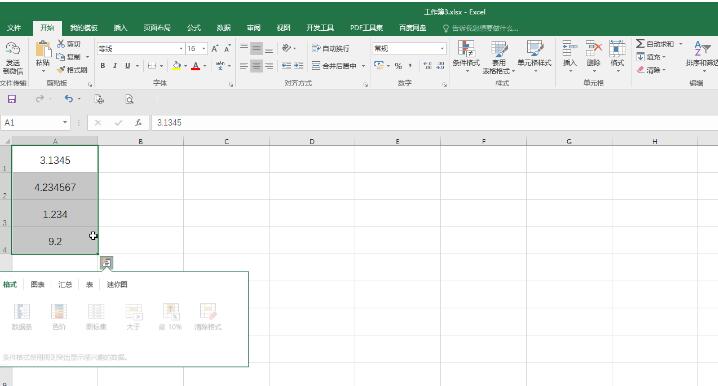This screenshot has height=386, width=718.
Task: Switch to the Formulas (公式) ribbon tab
Action: click(x=194, y=28)
